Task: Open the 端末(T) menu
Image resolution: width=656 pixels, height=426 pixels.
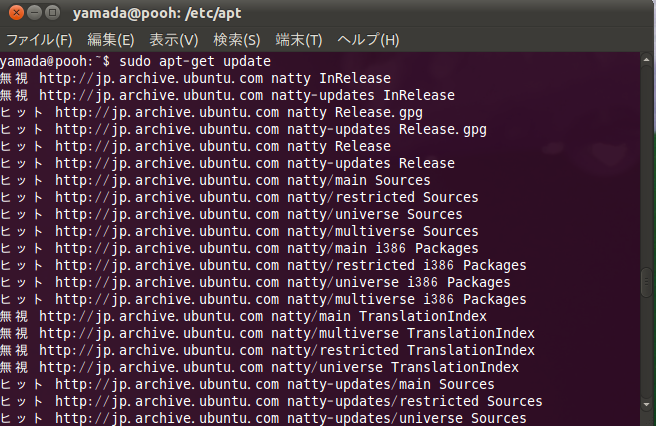Action: point(299,40)
